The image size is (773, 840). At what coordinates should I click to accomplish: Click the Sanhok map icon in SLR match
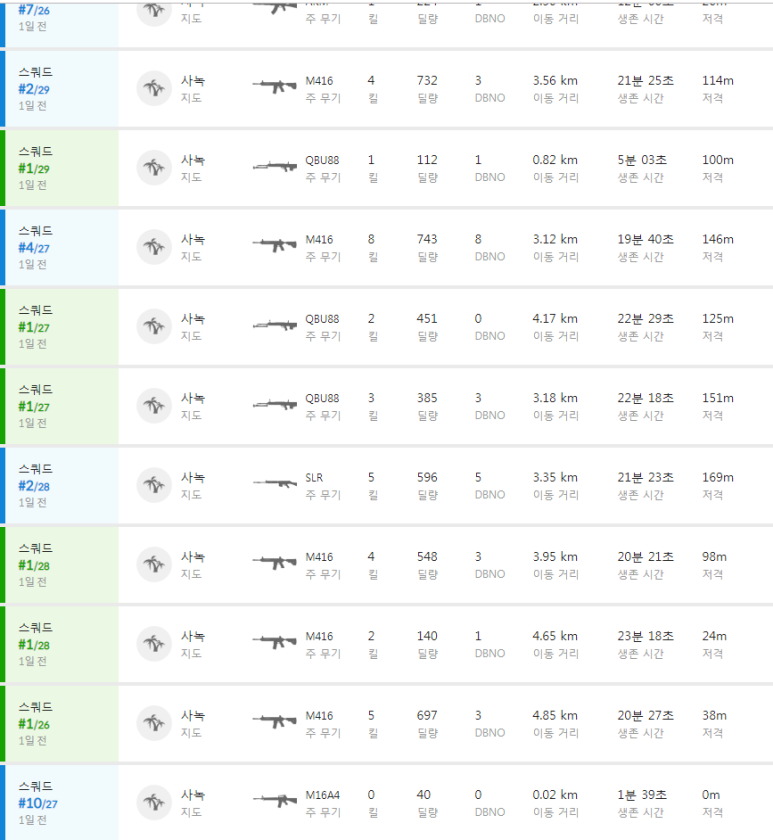[x=154, y=485]
